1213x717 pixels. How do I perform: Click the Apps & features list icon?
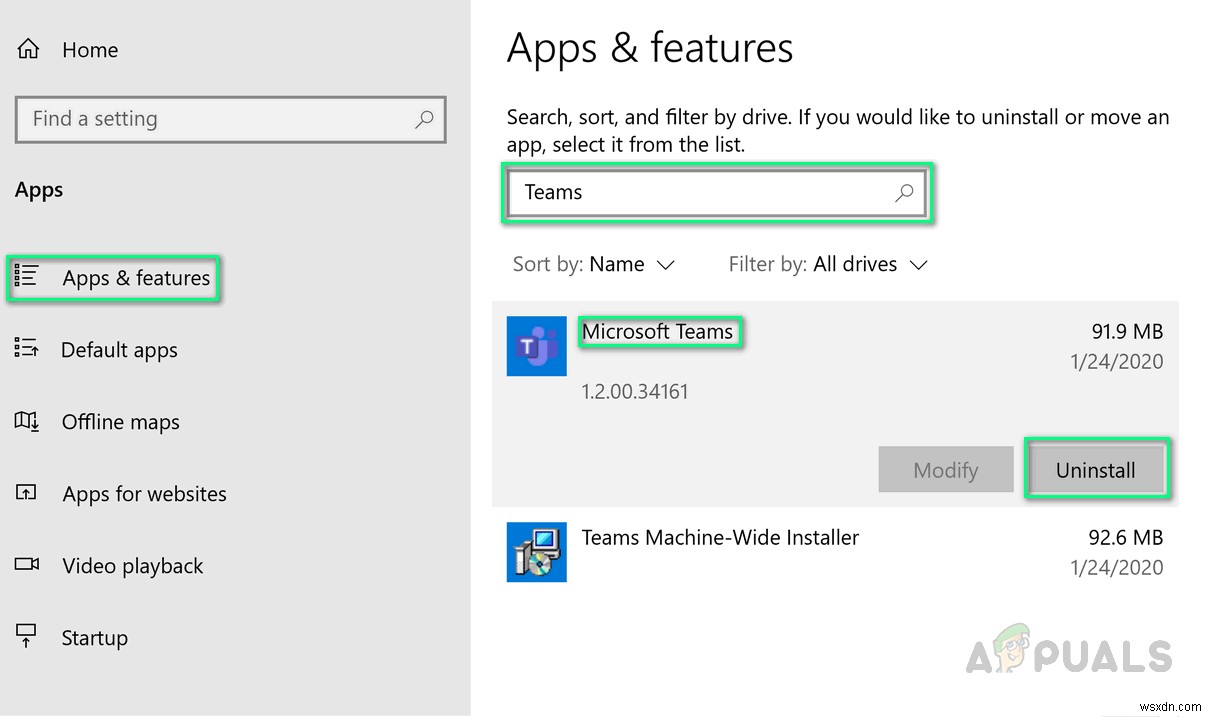click(27, 277)
